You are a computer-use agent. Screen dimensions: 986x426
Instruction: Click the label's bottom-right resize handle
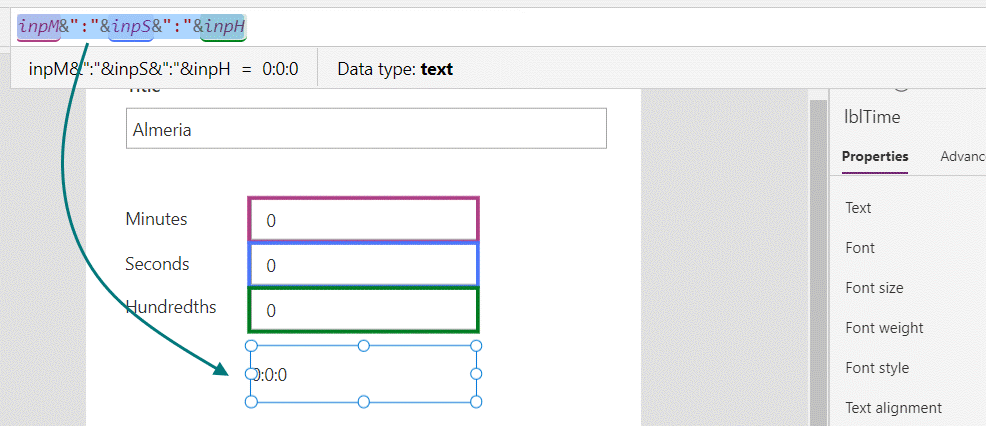(476, 402)
